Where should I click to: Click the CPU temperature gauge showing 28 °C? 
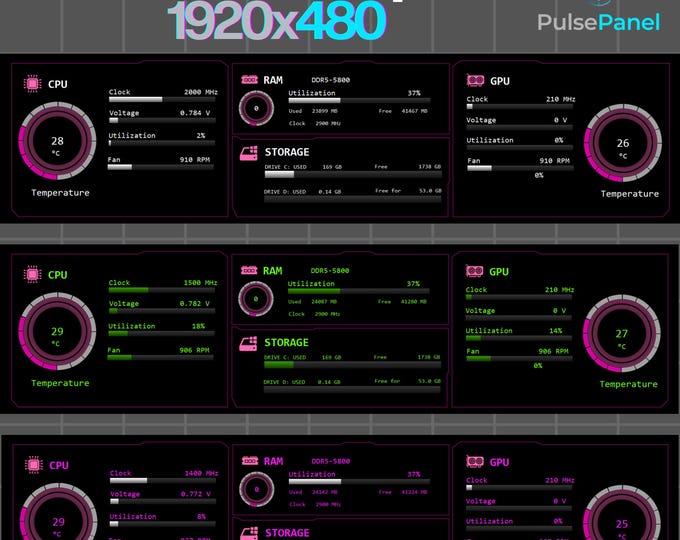point(57,141)
